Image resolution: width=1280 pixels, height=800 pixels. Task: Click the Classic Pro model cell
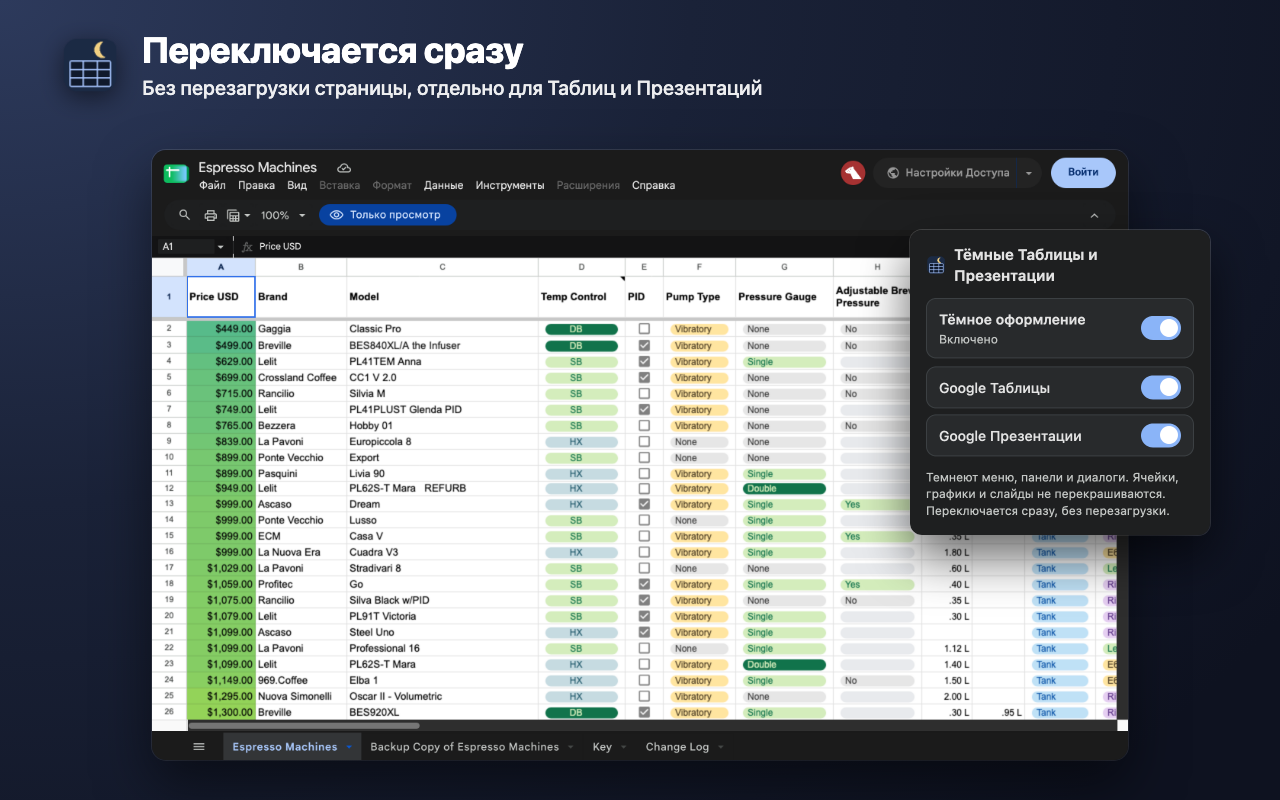click(442, 329)
